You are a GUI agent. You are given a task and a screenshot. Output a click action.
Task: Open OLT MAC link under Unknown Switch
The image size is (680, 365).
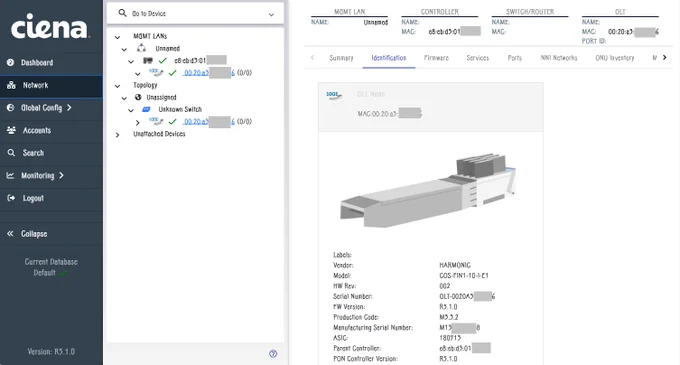[x=209, y=121]
